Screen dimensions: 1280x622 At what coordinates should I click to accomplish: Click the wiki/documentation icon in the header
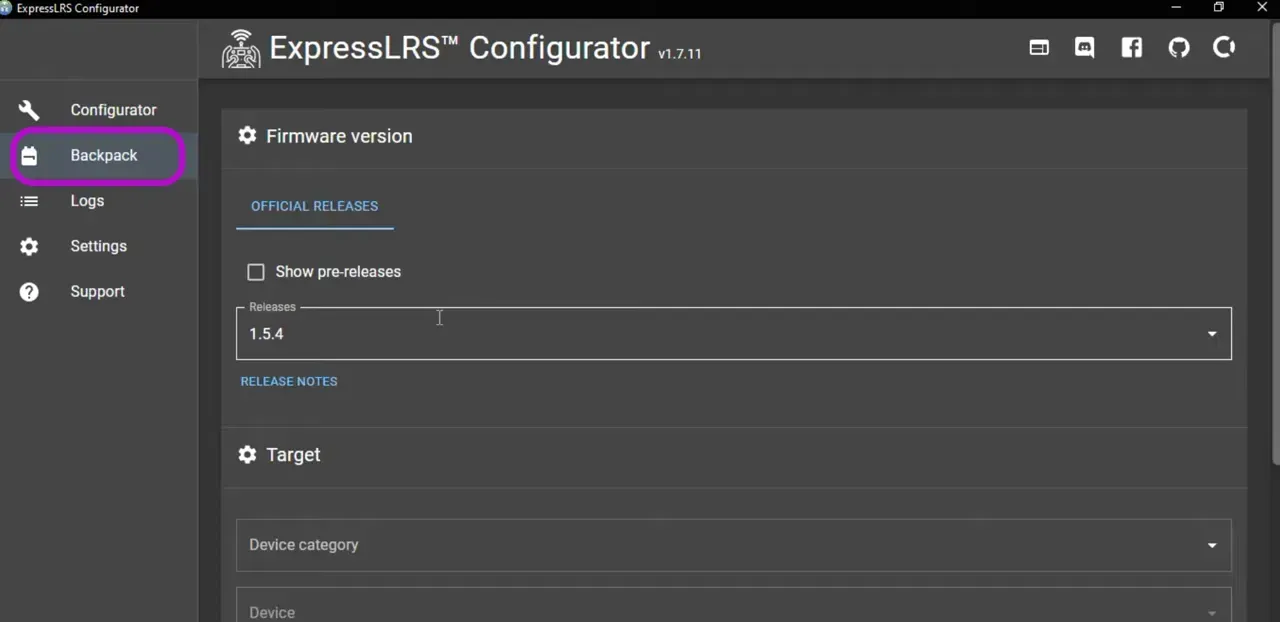(1039, 47)
